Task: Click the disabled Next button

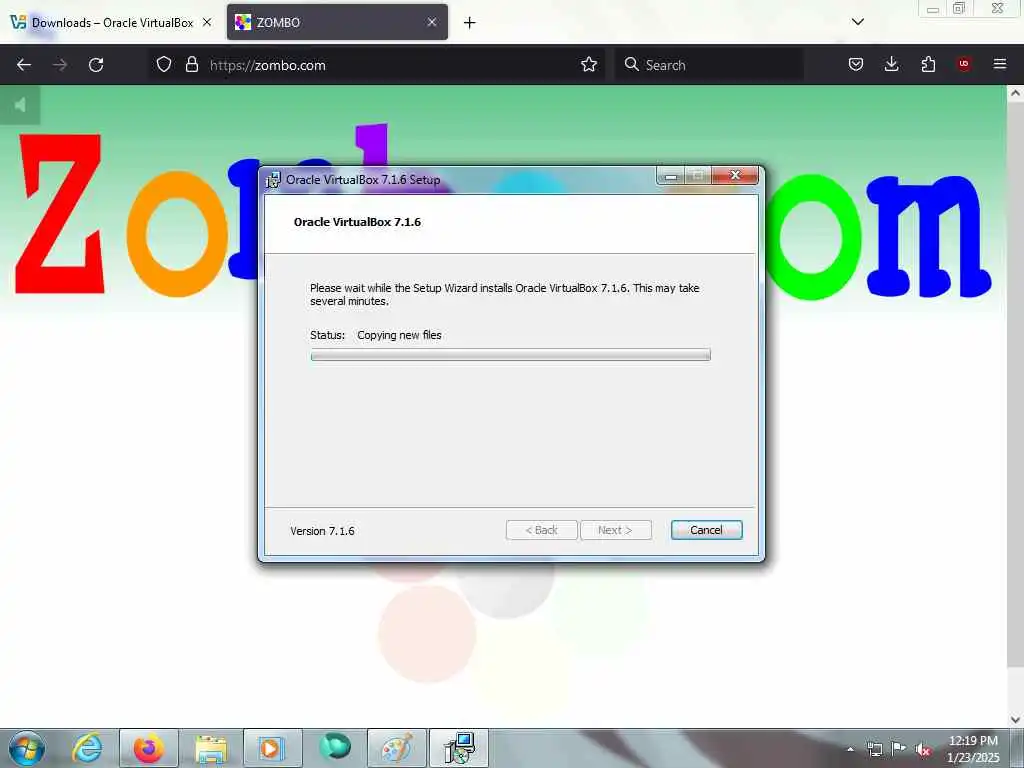Action: pos(615,530)
